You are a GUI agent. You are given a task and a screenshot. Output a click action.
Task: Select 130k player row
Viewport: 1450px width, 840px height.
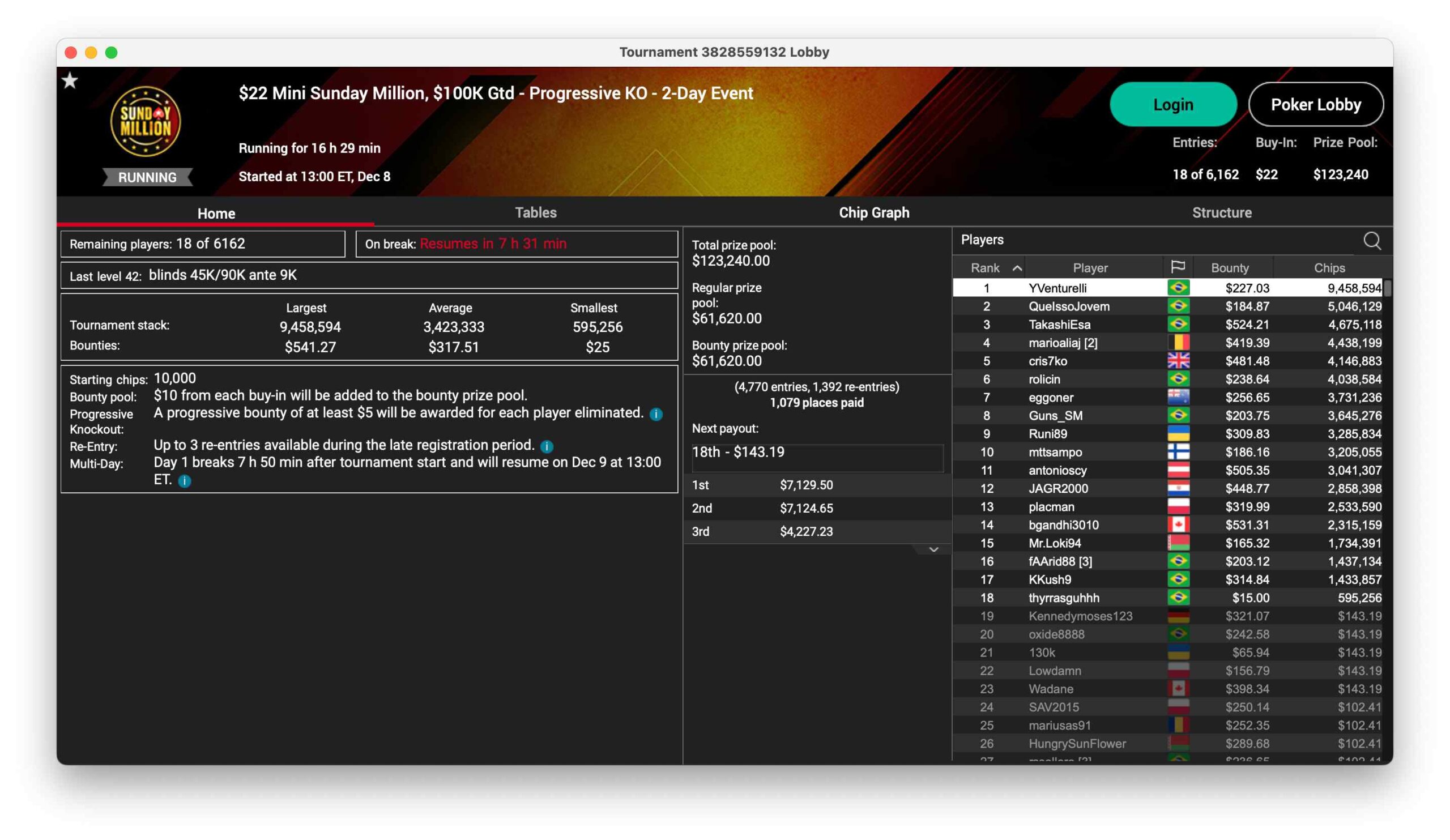point(1167,652)
